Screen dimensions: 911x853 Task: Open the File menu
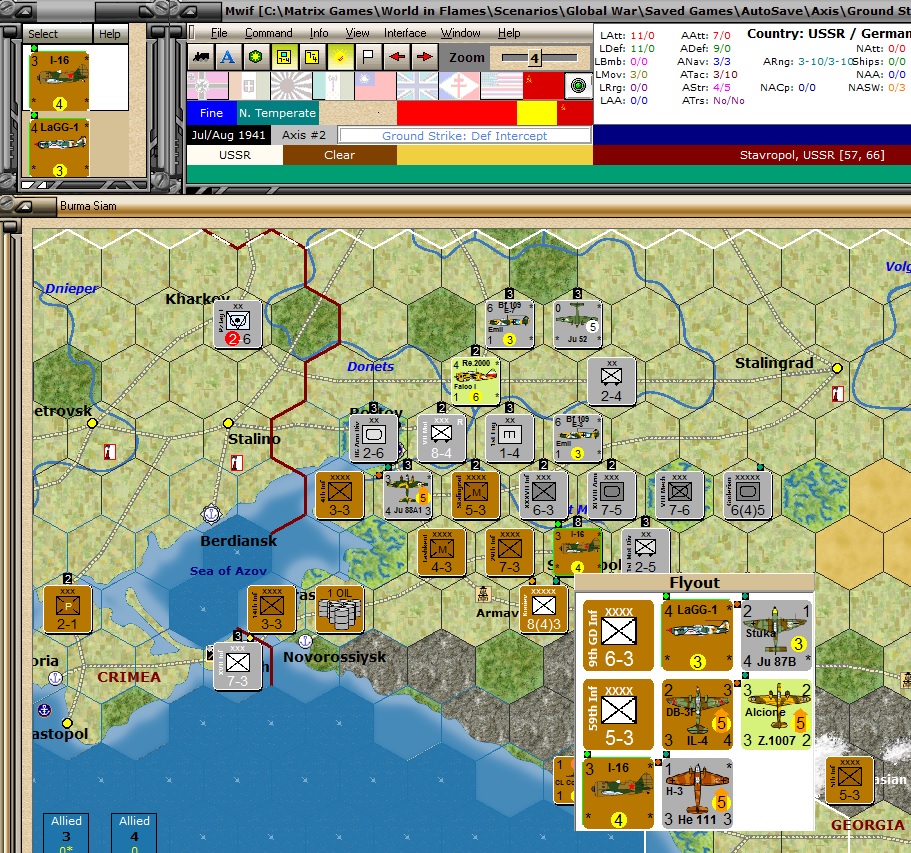click(219, 33)
